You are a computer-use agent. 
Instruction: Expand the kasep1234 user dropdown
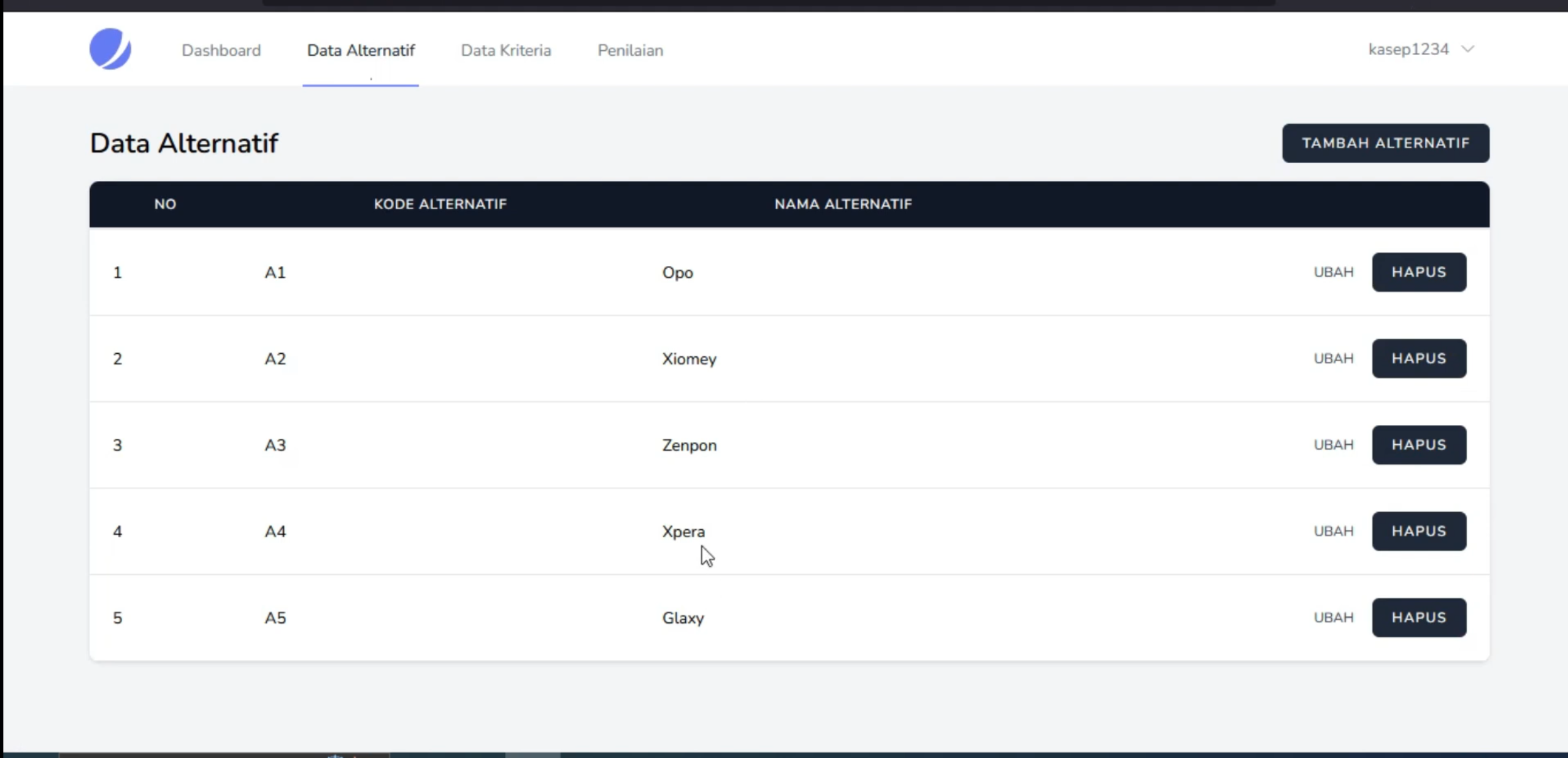tap(1421, 49)
